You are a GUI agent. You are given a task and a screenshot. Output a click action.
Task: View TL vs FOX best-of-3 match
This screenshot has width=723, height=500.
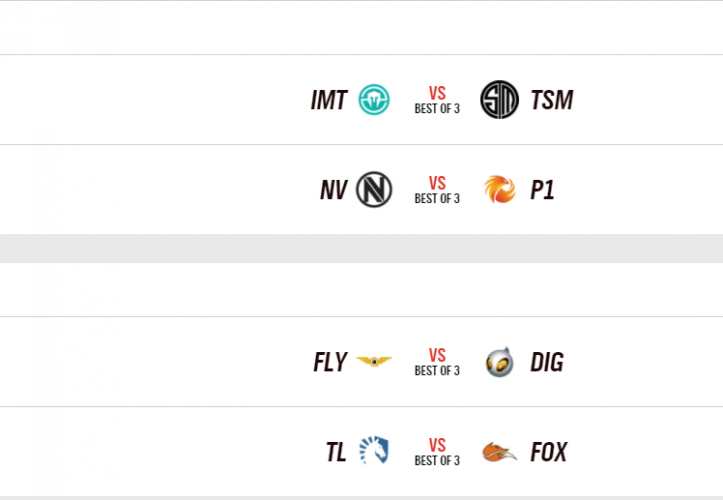pos(437,452)
